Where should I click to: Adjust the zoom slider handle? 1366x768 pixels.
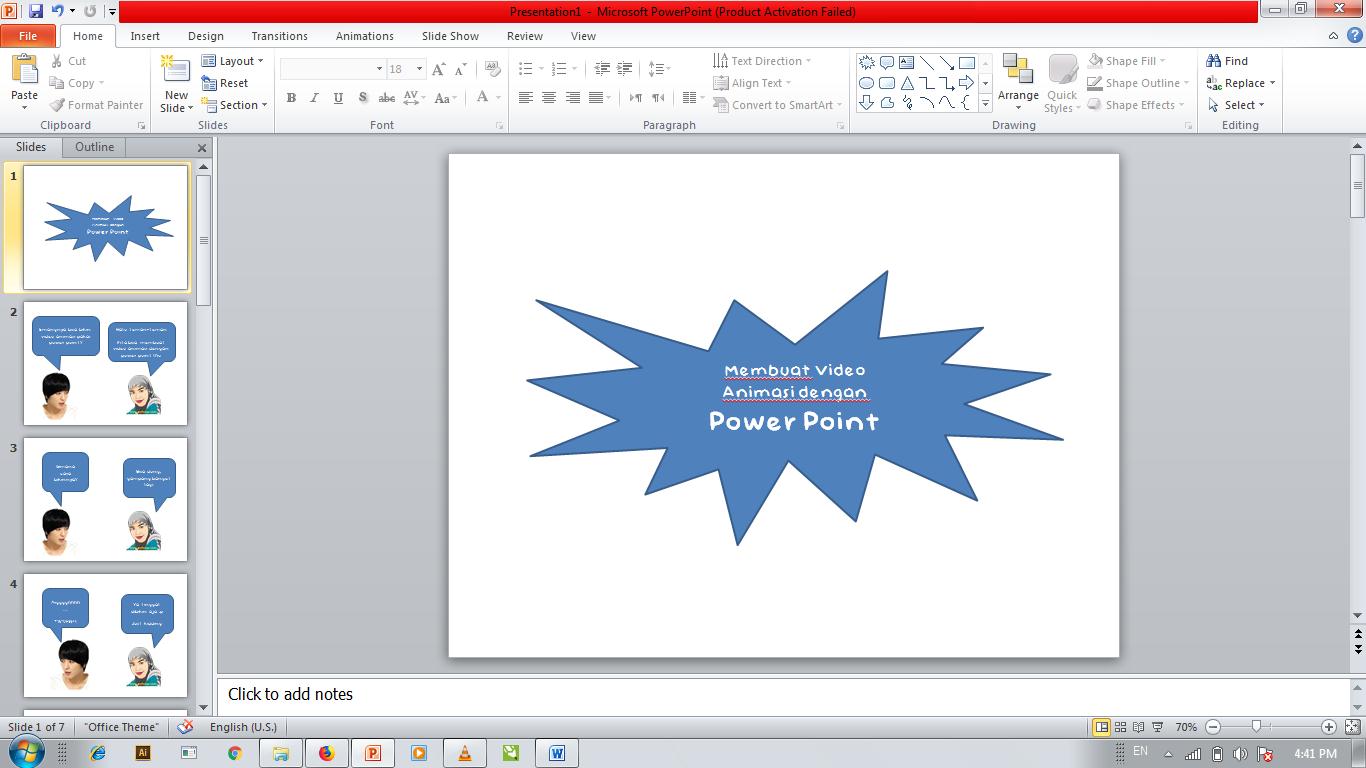(x=1256, y=727)
